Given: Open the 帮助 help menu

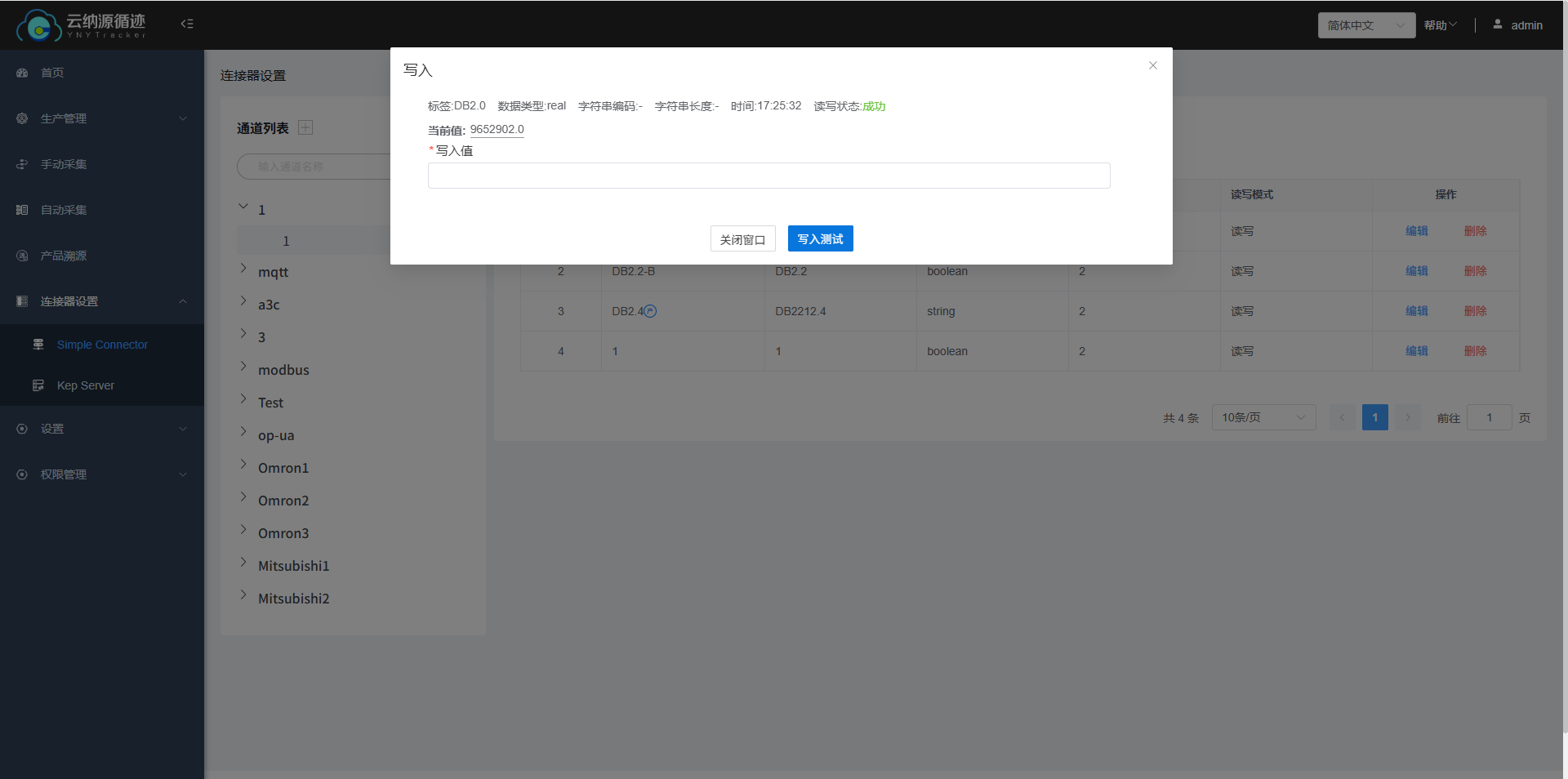Looking at the screenshot, I should (x=1440, y=25).
